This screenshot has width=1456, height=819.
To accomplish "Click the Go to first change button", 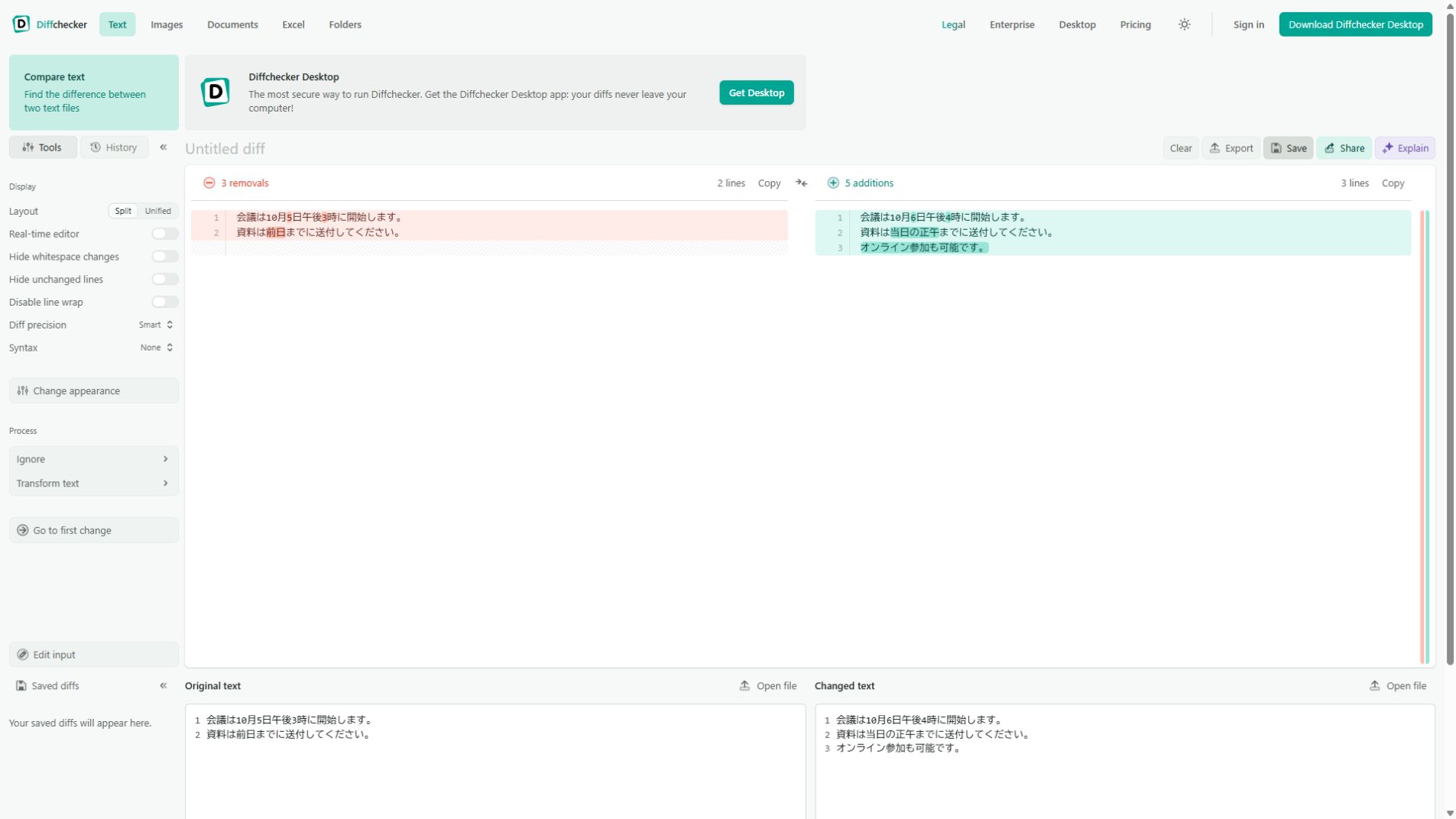I will [94, 530].
